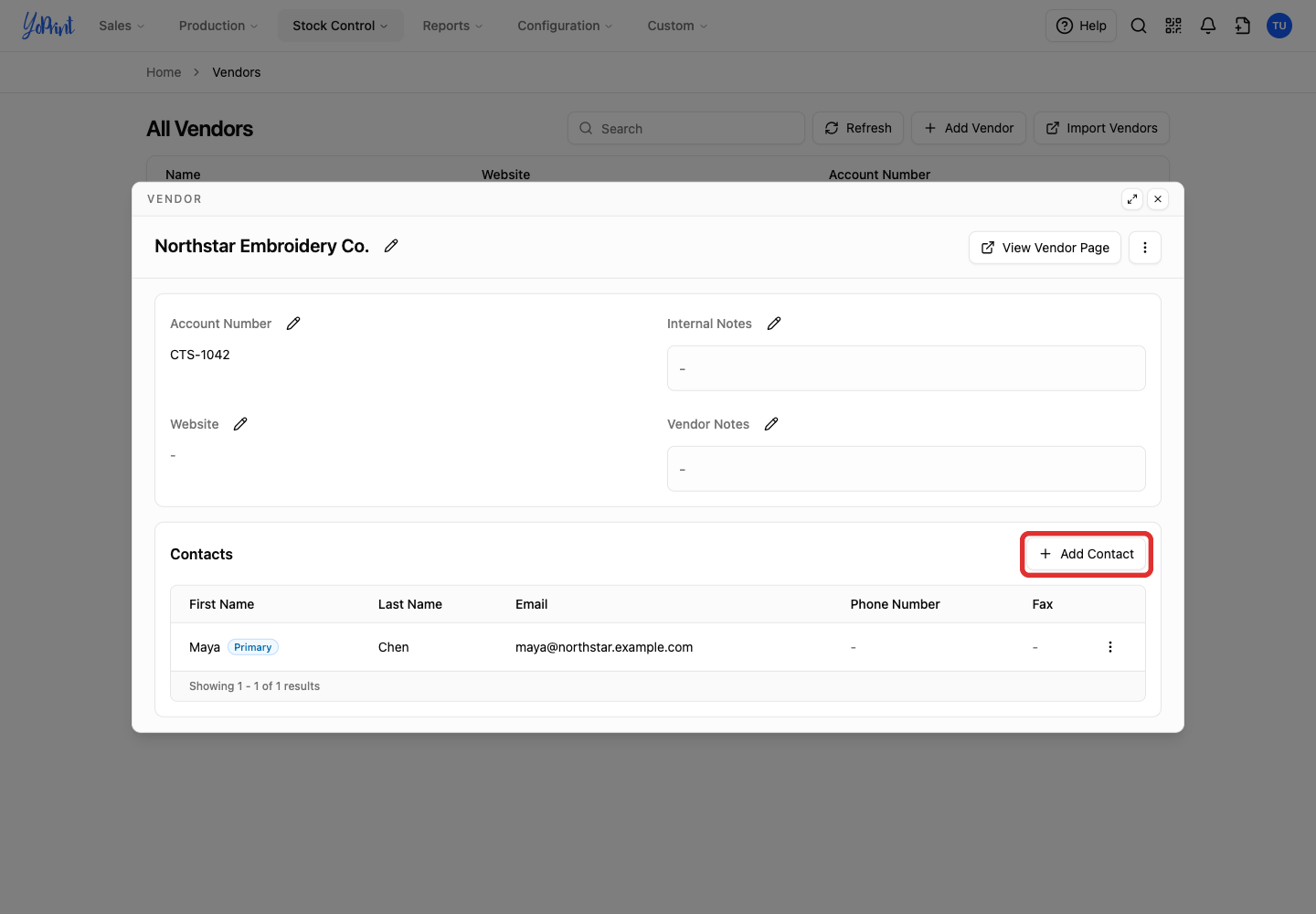The height and width of the screenshot is (914, 1316).
Task: Edit the Internal Notes field
Action: (x=774, y=324)
